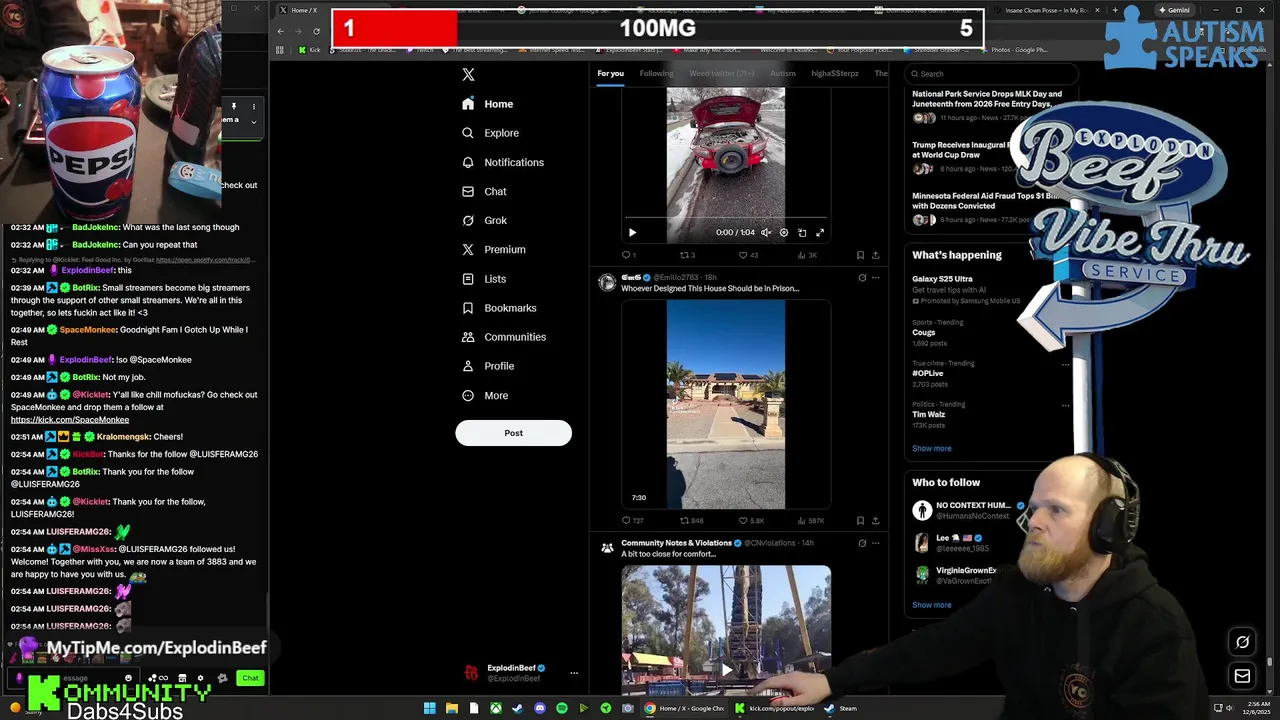Reload the browser page

(317, 31)
